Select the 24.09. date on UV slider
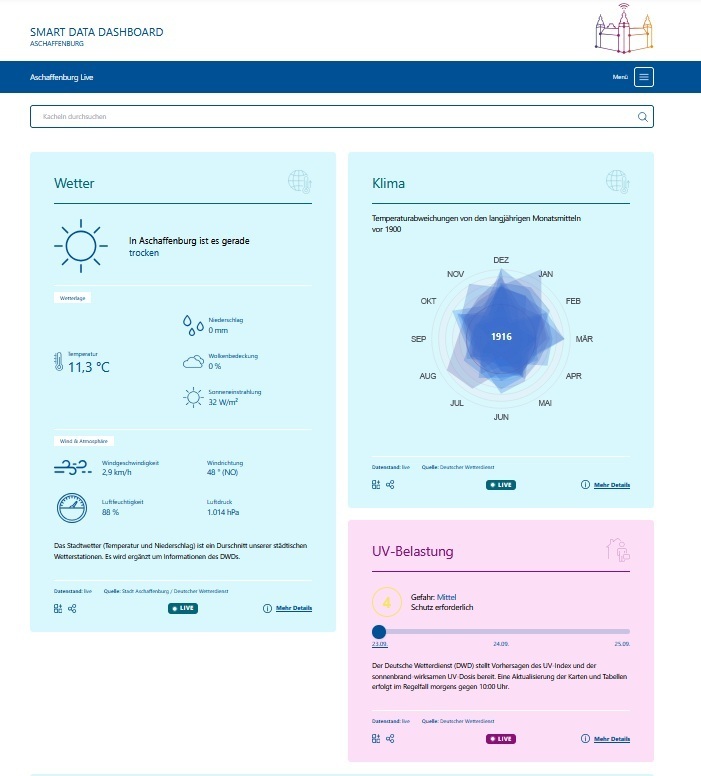701x776 pixels. pos(501,644)
